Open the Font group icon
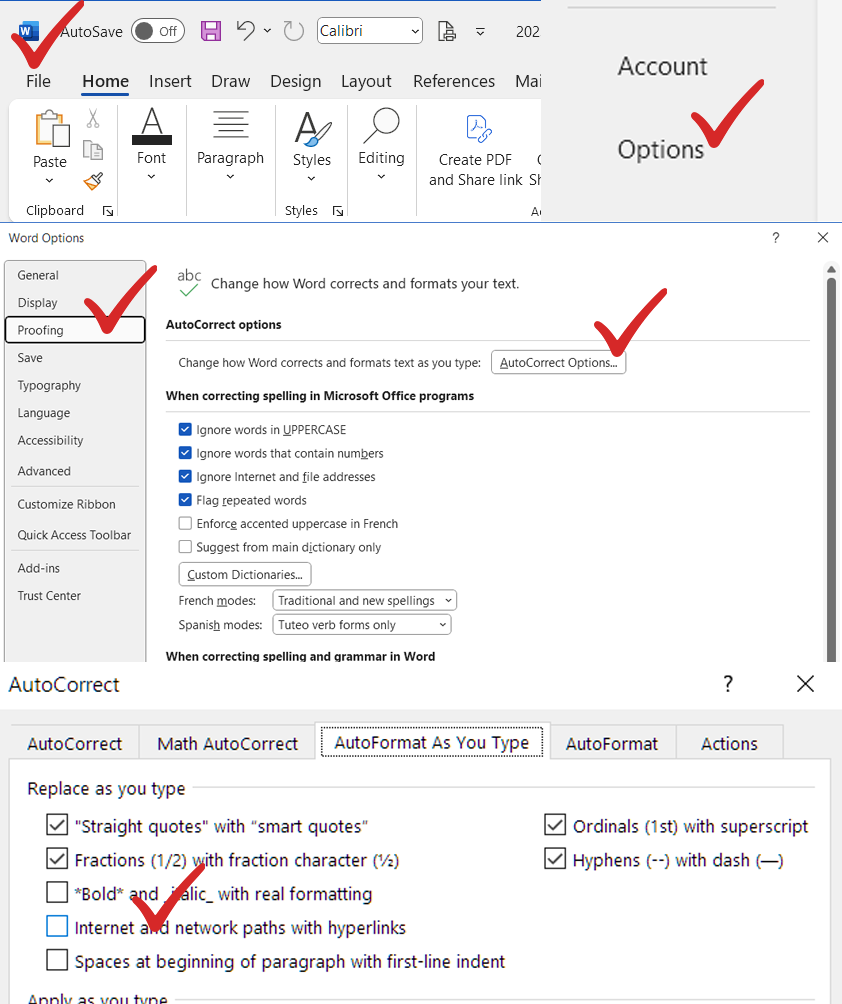The width and height of the screenshot is (842, 1004). tap(152, 126)
